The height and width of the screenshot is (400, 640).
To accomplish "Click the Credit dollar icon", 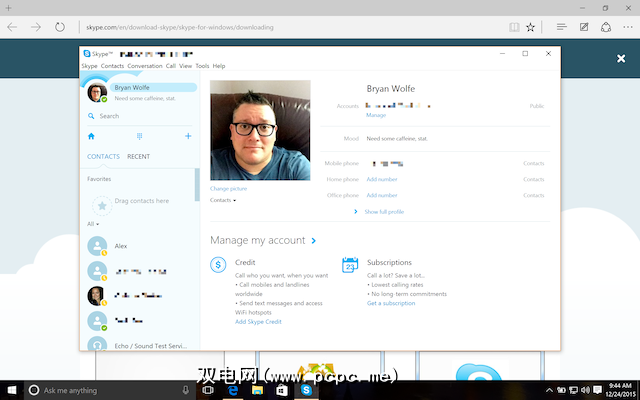I will [x=218, y=265].
